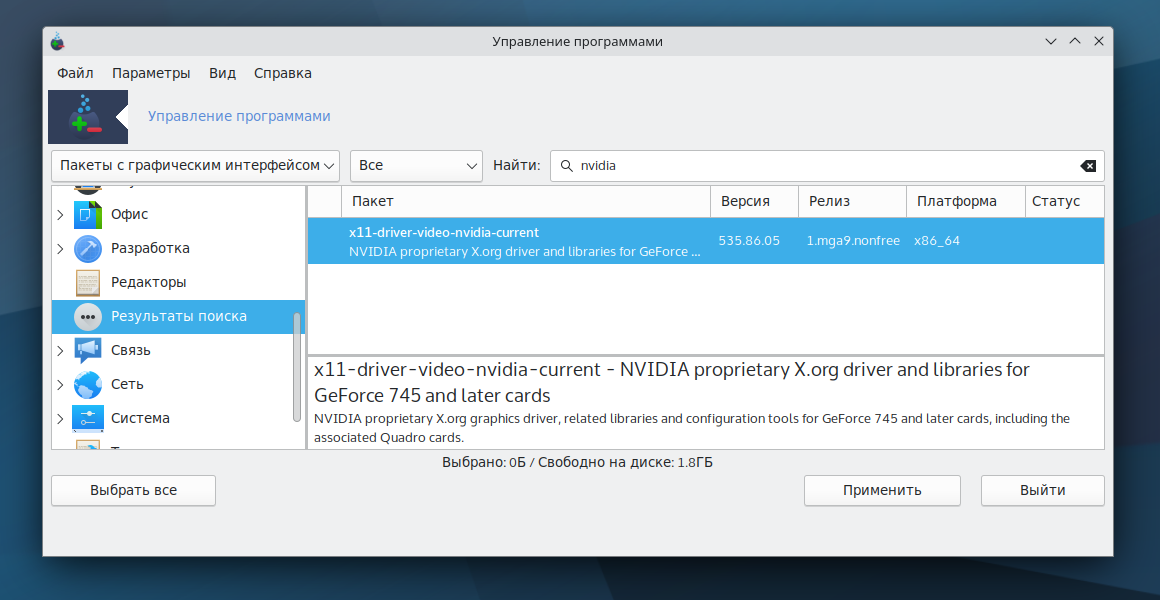Open the package type filter dropdown
Screen dimensions: 1160x600
(195, 165)
